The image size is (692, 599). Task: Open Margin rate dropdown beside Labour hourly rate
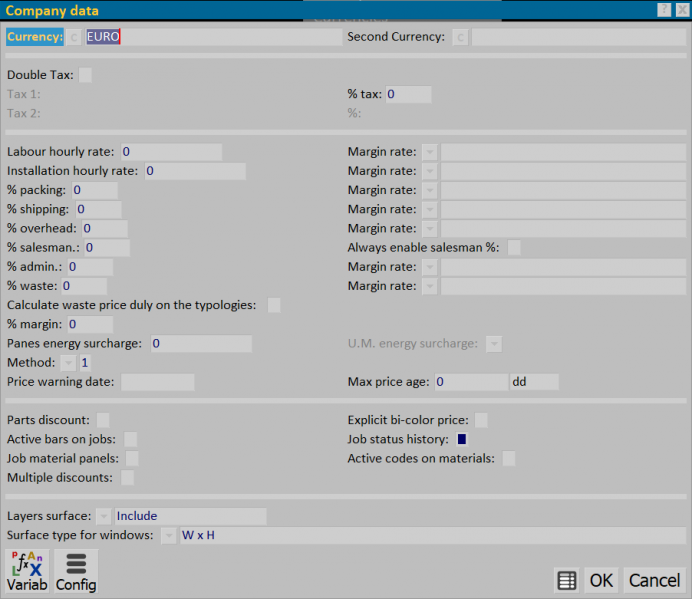tap(429, 152)
